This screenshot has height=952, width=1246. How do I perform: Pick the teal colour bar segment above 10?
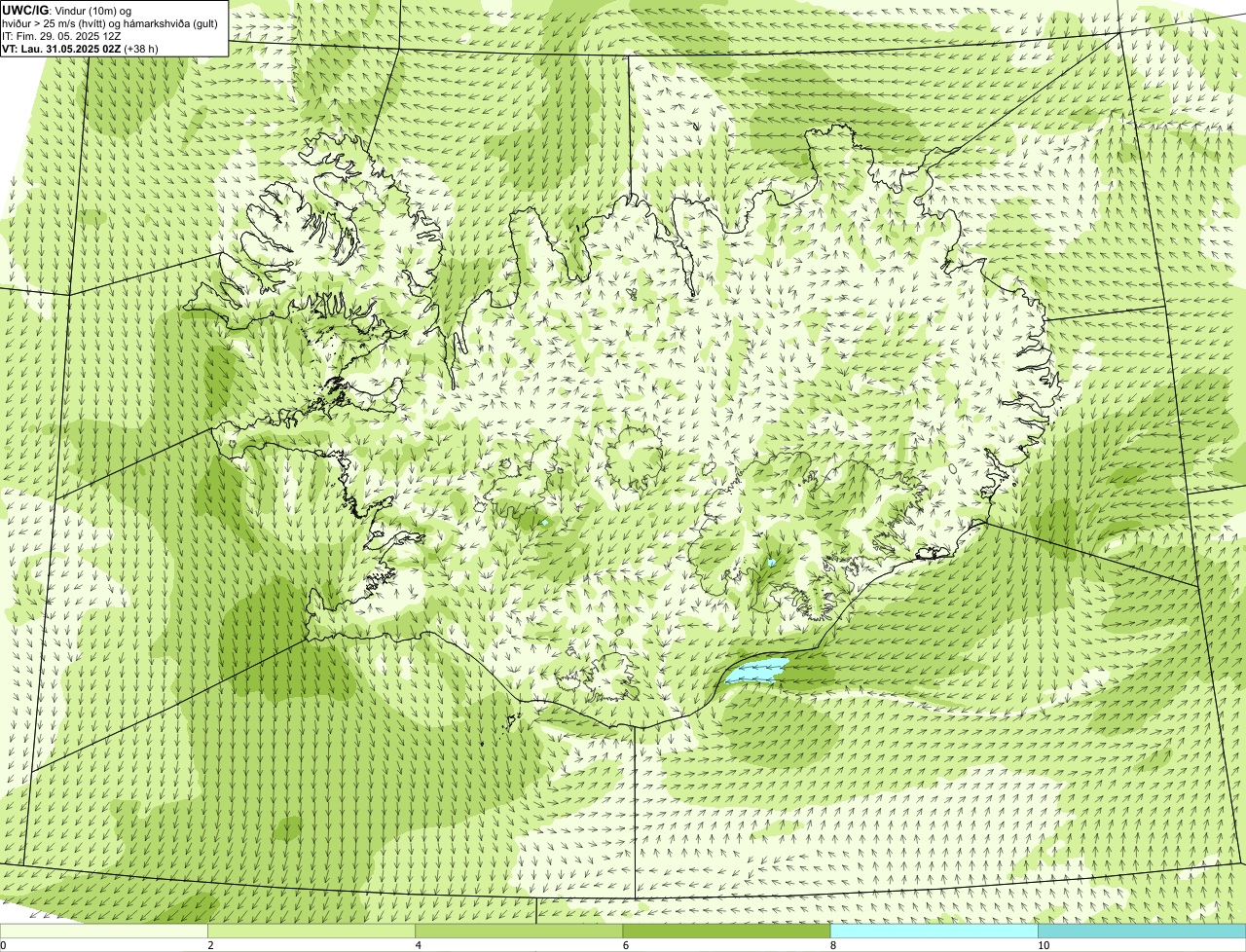pos(1142,932)
